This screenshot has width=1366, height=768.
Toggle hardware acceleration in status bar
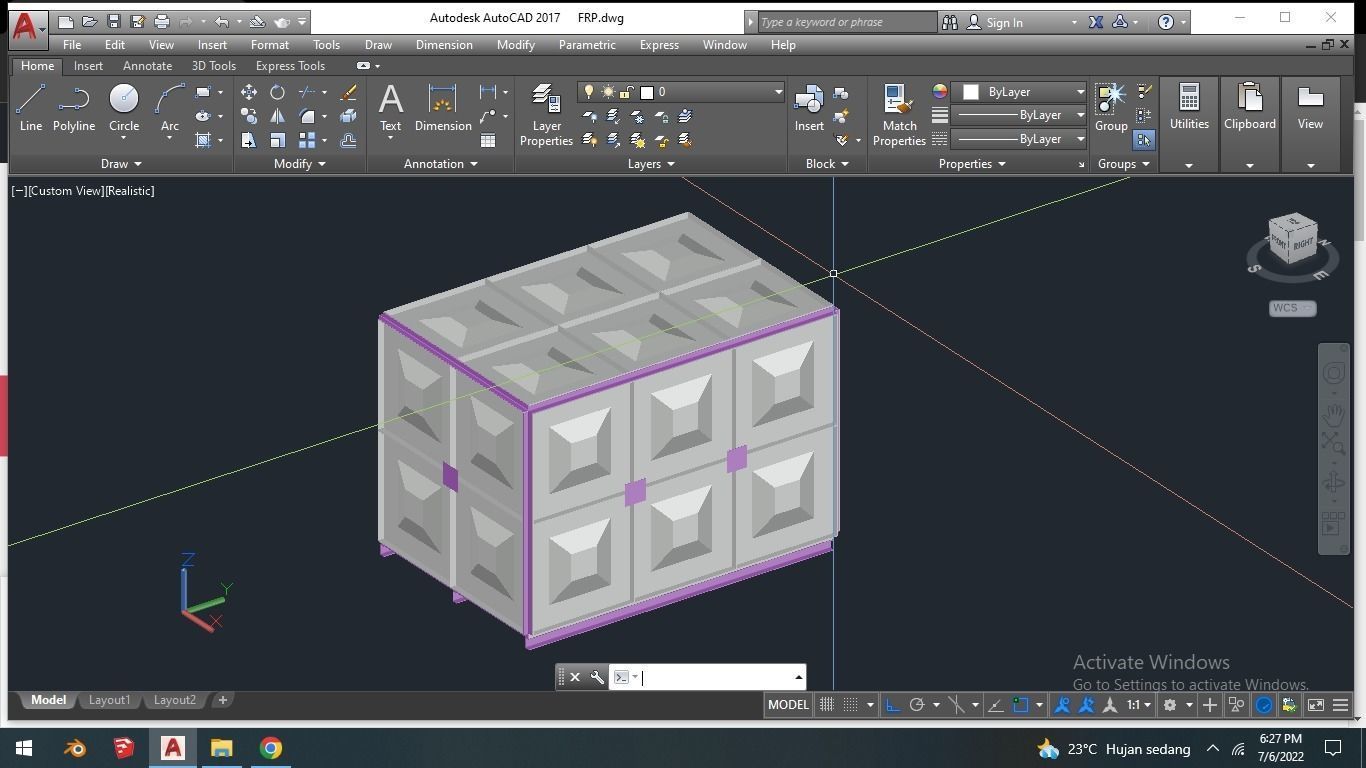click(x=1264, y=705)
